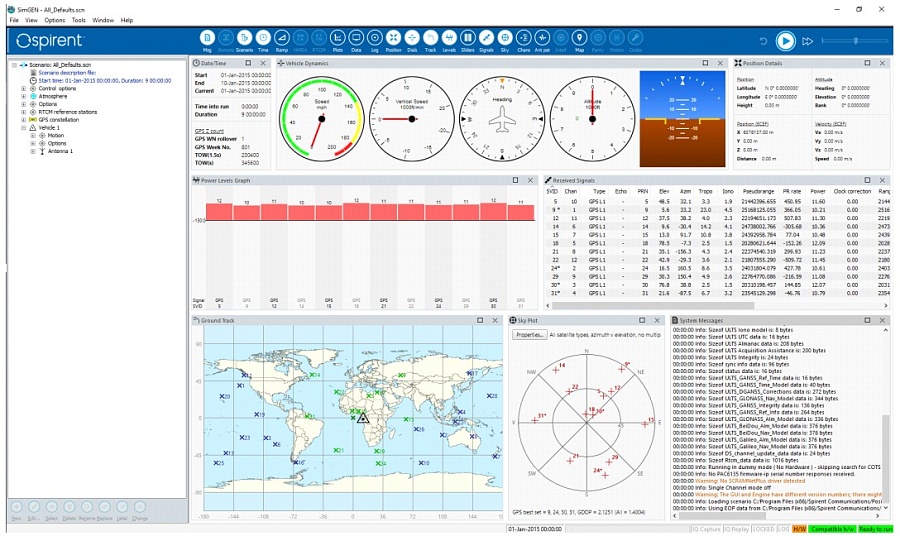Expand the Control options node
The image size is (900, 536).
pyautogui.click(x=23, y=88)
